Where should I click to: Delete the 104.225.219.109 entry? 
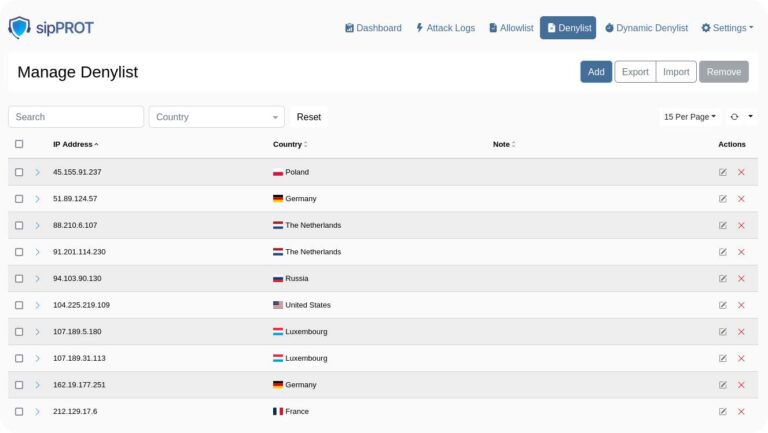(x=741, y=305)
